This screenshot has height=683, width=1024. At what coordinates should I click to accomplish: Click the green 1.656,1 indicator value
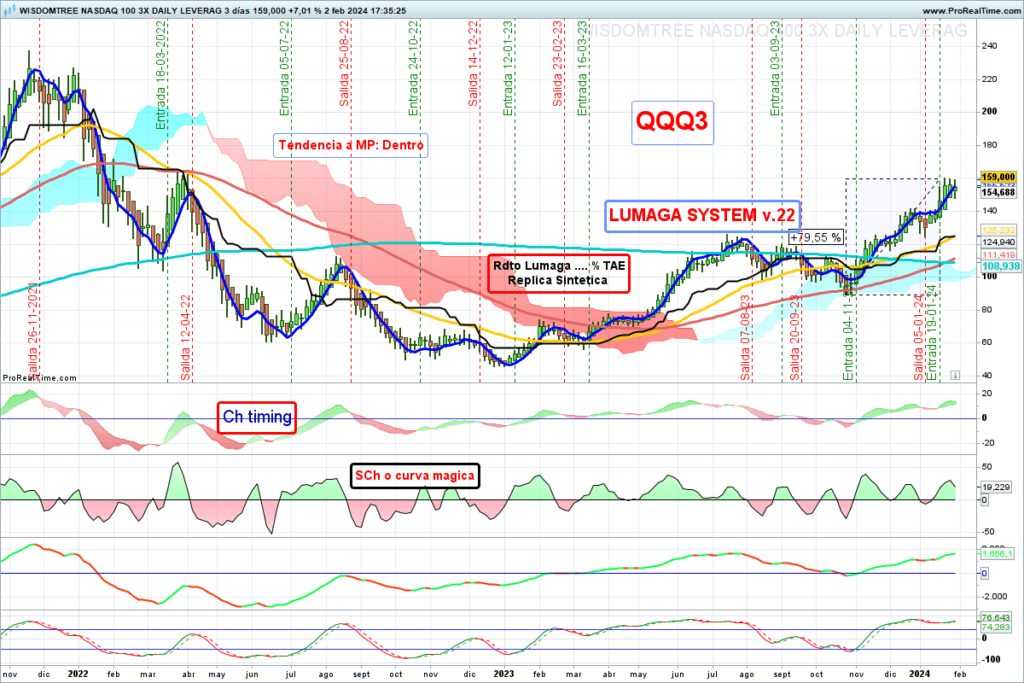point(997,554)
